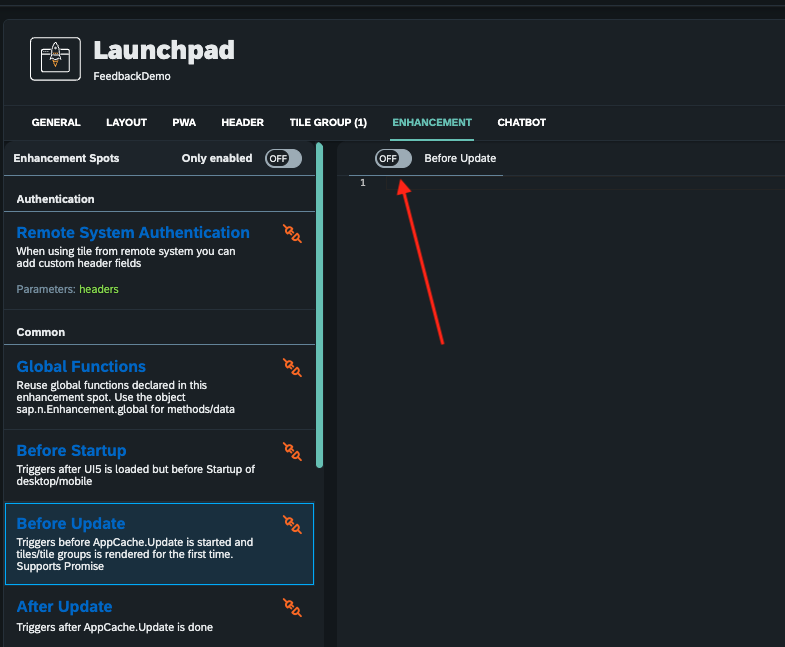785x647 pixels.
Task: Open the TILE GROUP (1) tab
Action: pyautogui.click(x=328, y=123)
